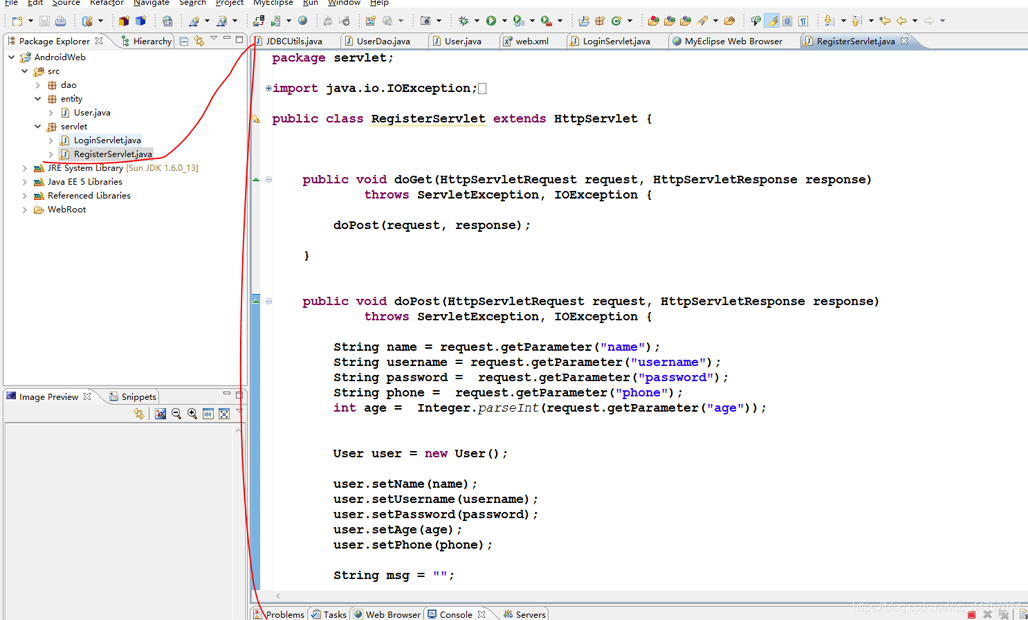Select User.java under the entity package
Image resolution: width=1028 pixels, height=620 pixels.
point(92,113)
